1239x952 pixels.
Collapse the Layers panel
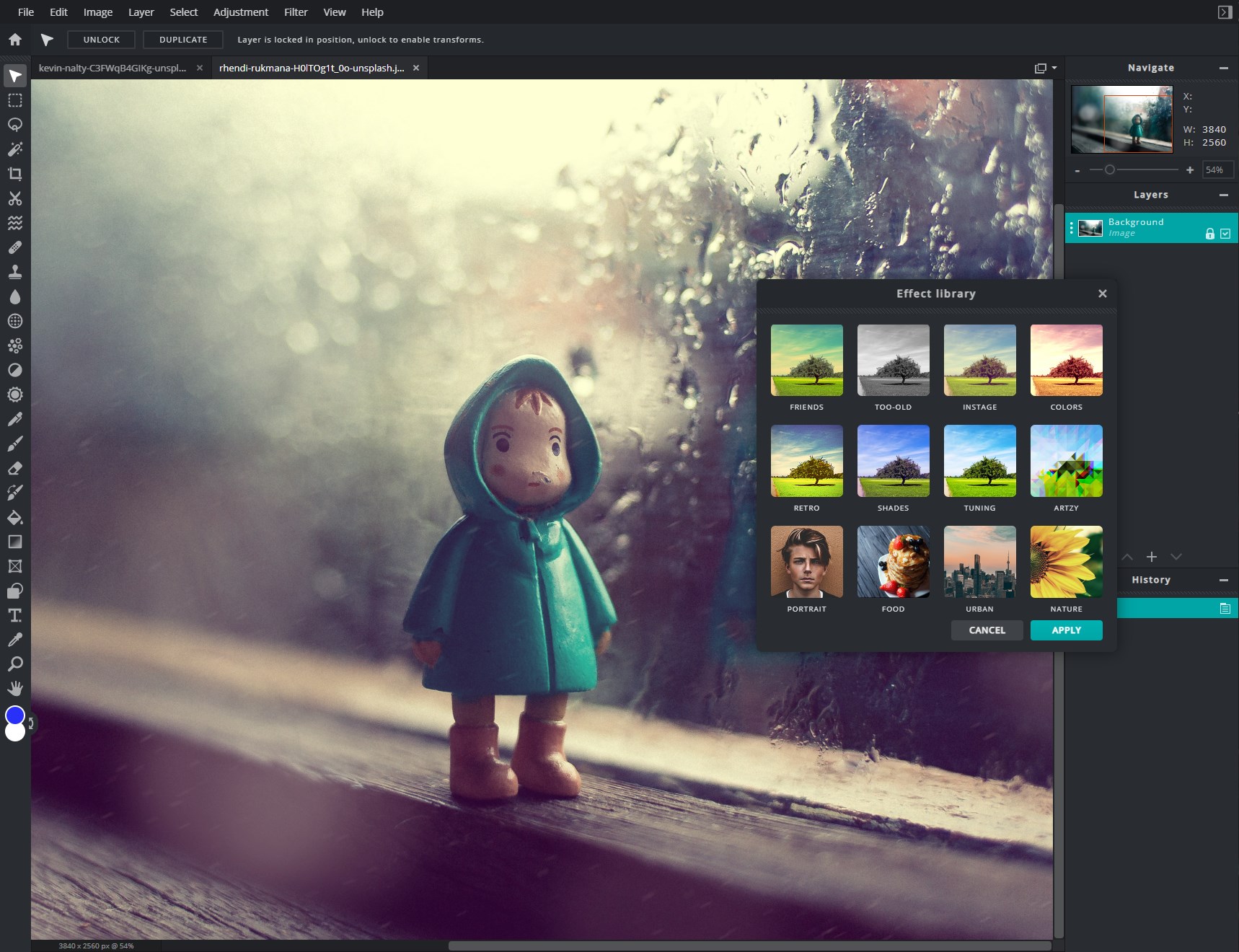(x=1224, y=195)
